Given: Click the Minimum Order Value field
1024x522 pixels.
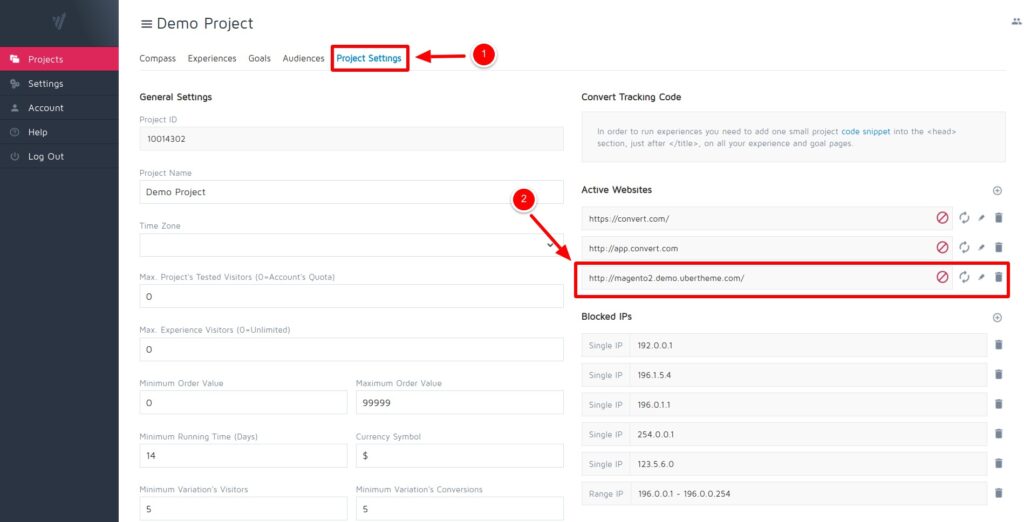Looking at the screenshot, I should coord(243,402).
